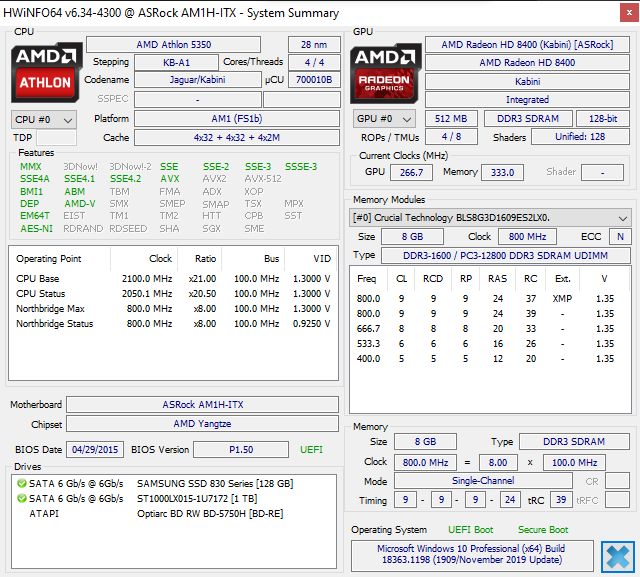Click the SSE4.2 feature label
This screenshot has width=640, height=577.
tap(125, 179)
